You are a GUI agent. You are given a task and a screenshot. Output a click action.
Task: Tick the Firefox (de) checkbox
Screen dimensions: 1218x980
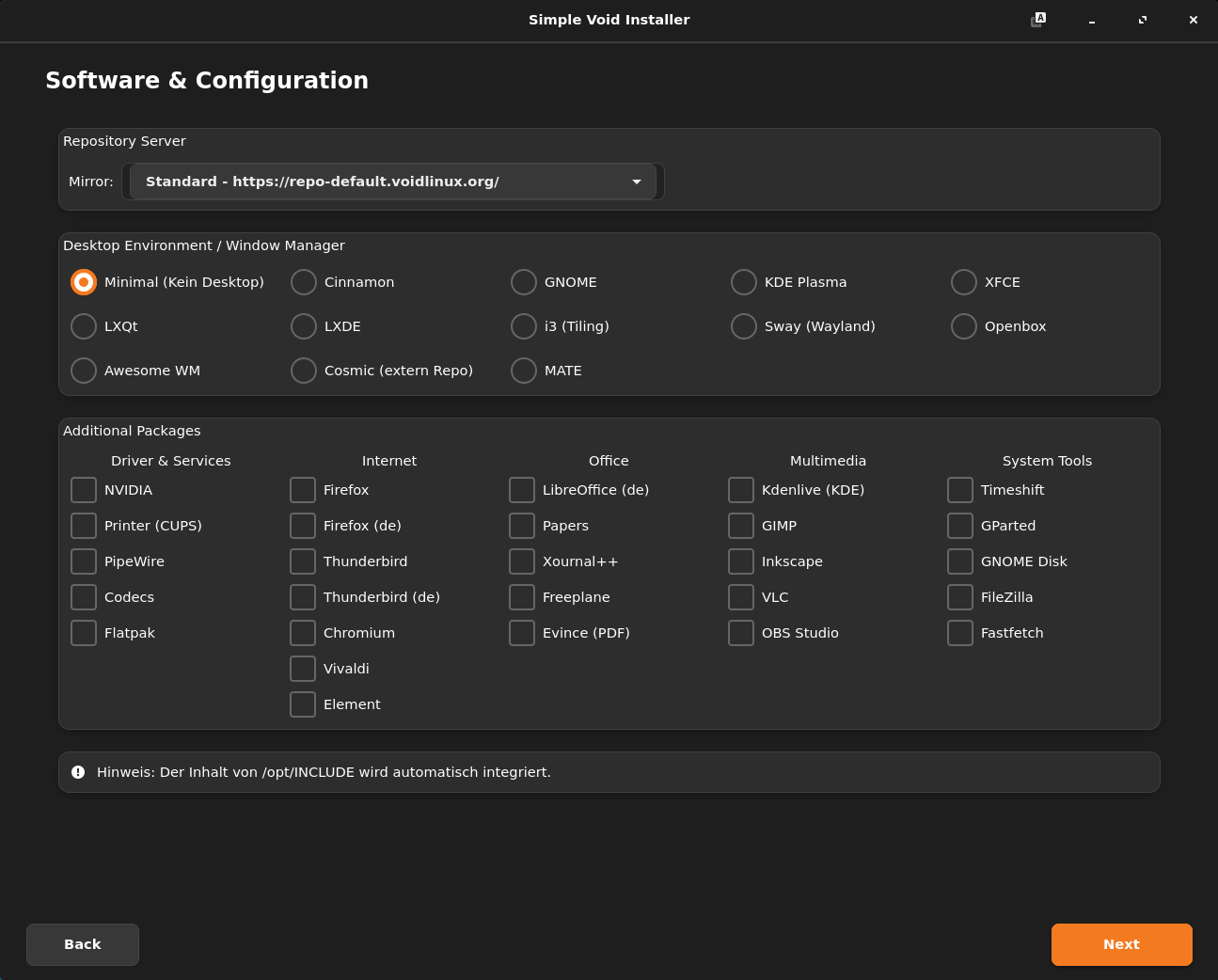pyautogui.click(x=303, y=526)
